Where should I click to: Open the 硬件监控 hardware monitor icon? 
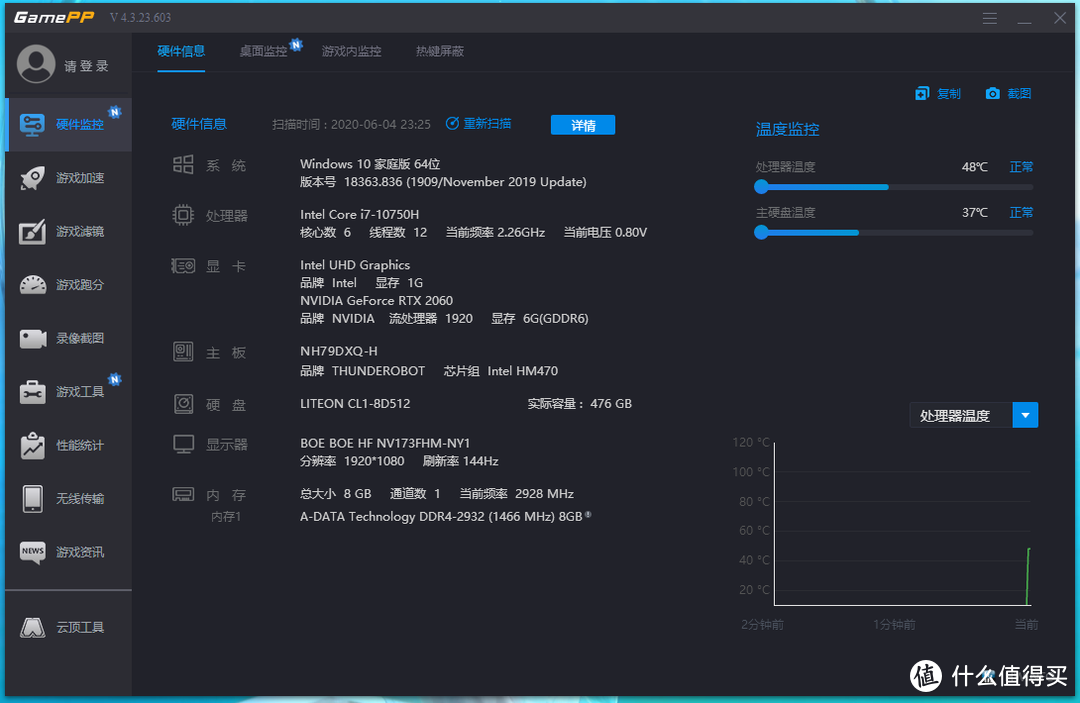[x=32, y=125]
